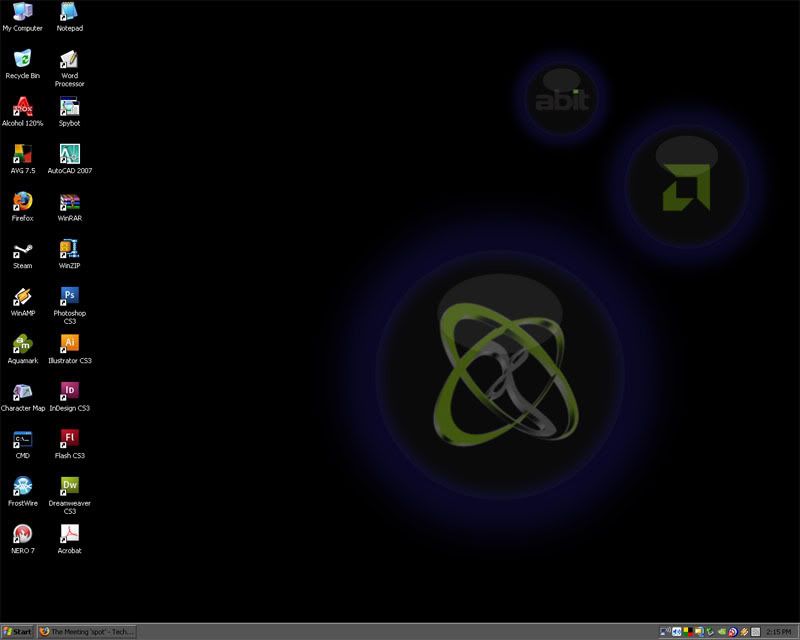Image resolution: width=800 pixels, height=640 pixels.
Task: Launch the Word Processor shortcut
Action: point(69,68)
